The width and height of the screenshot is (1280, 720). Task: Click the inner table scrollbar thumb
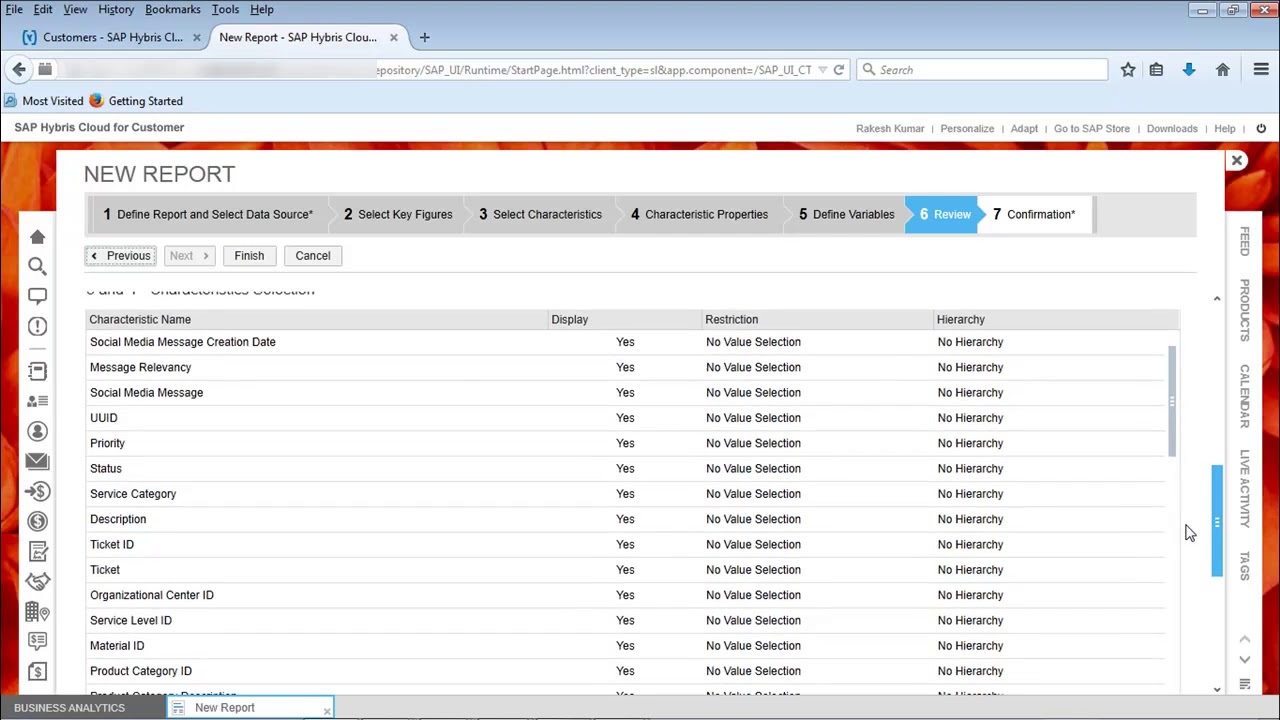tap(1171, 401)
